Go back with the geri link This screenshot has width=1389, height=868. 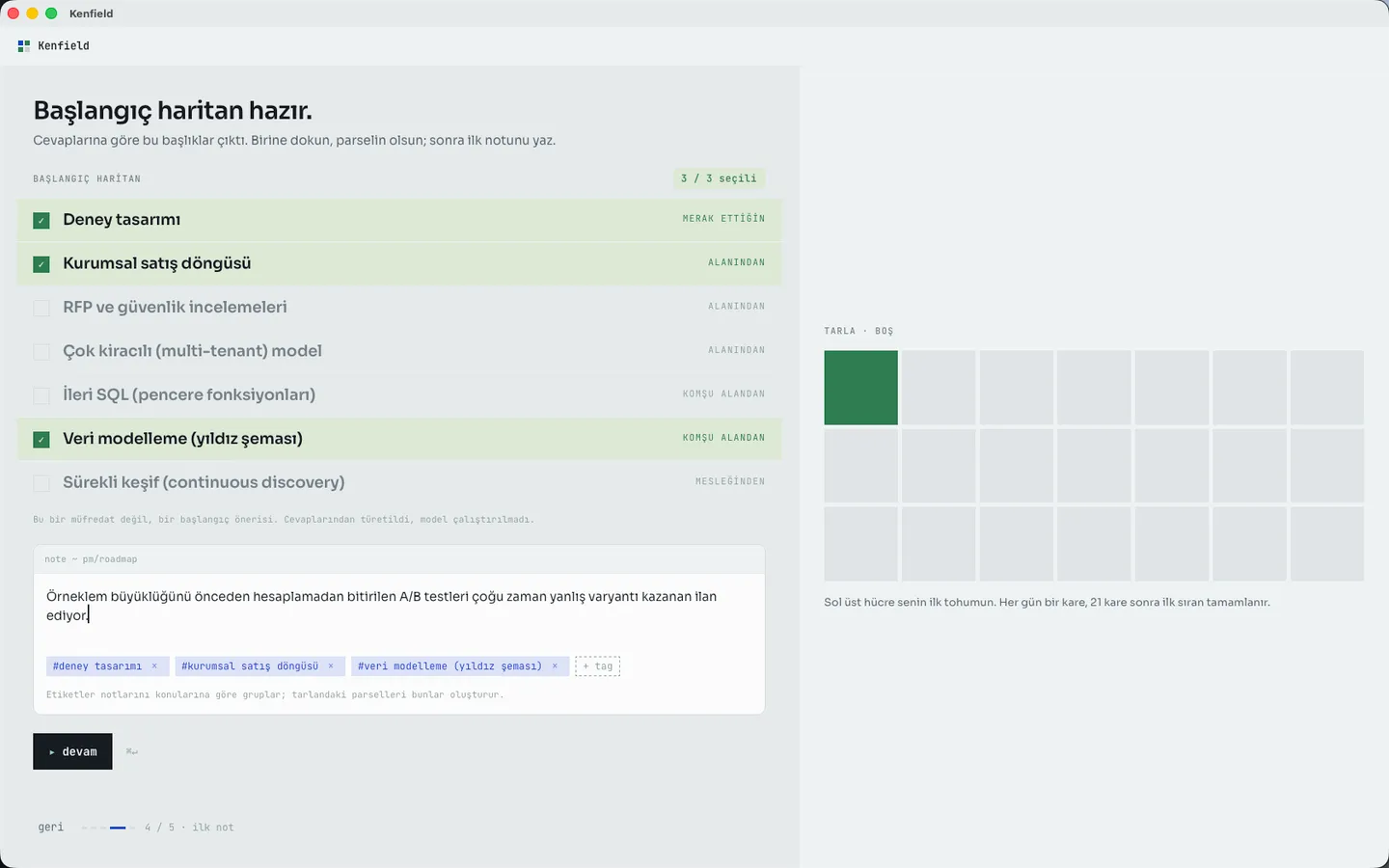click(x=51, y=827)
